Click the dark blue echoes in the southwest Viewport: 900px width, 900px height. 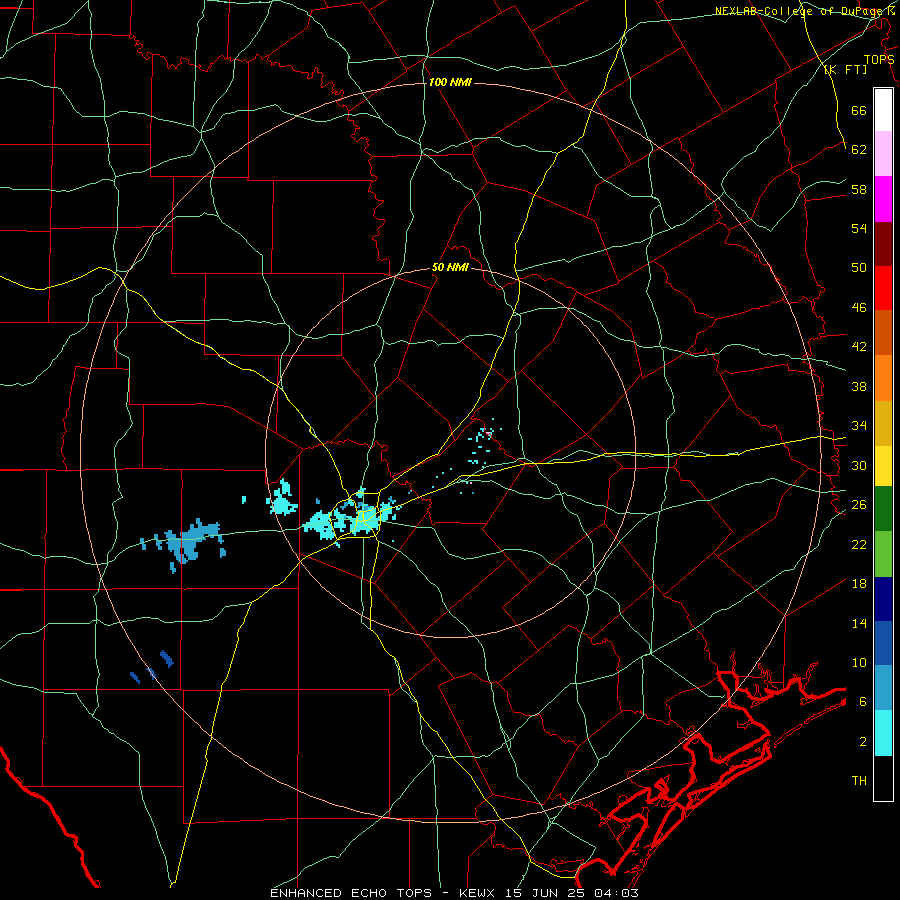[x=153, y=666]
